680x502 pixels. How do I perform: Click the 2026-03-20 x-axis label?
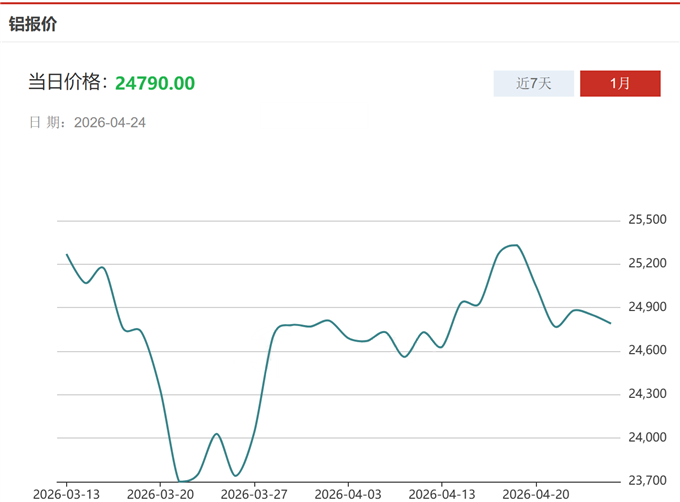pos(160,494)
